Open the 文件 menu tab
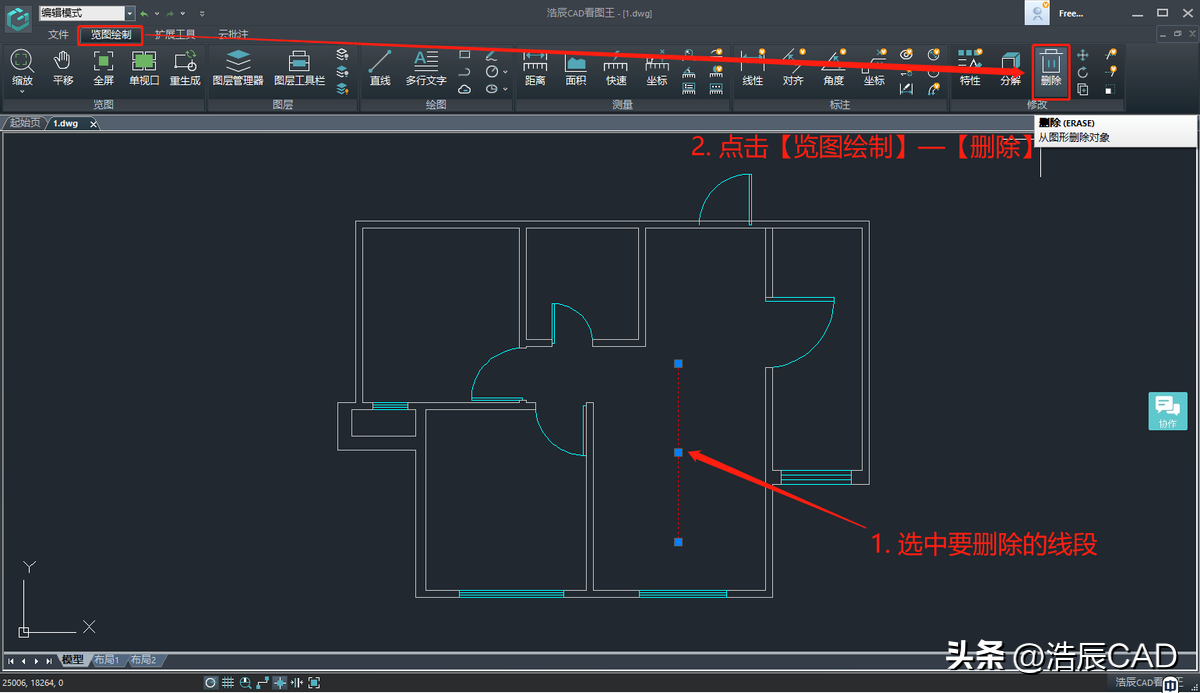Screen dimensions: 1200x693 coord(58,34)
